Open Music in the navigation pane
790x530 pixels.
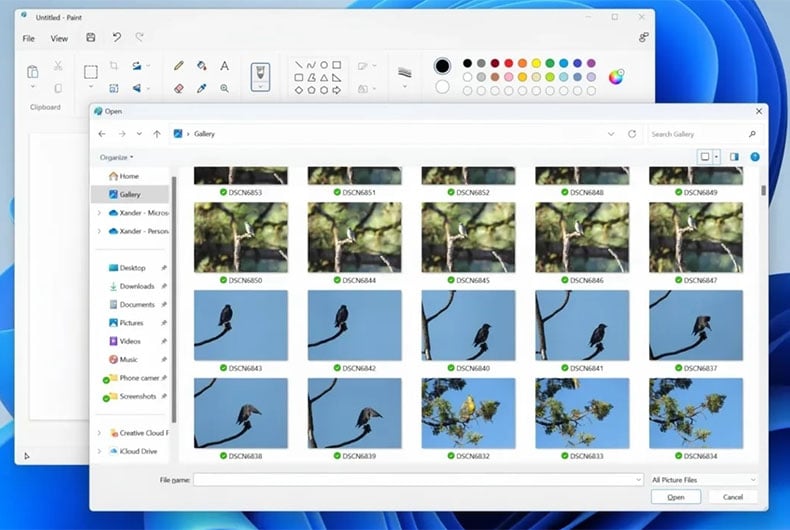tap(130, 359)
